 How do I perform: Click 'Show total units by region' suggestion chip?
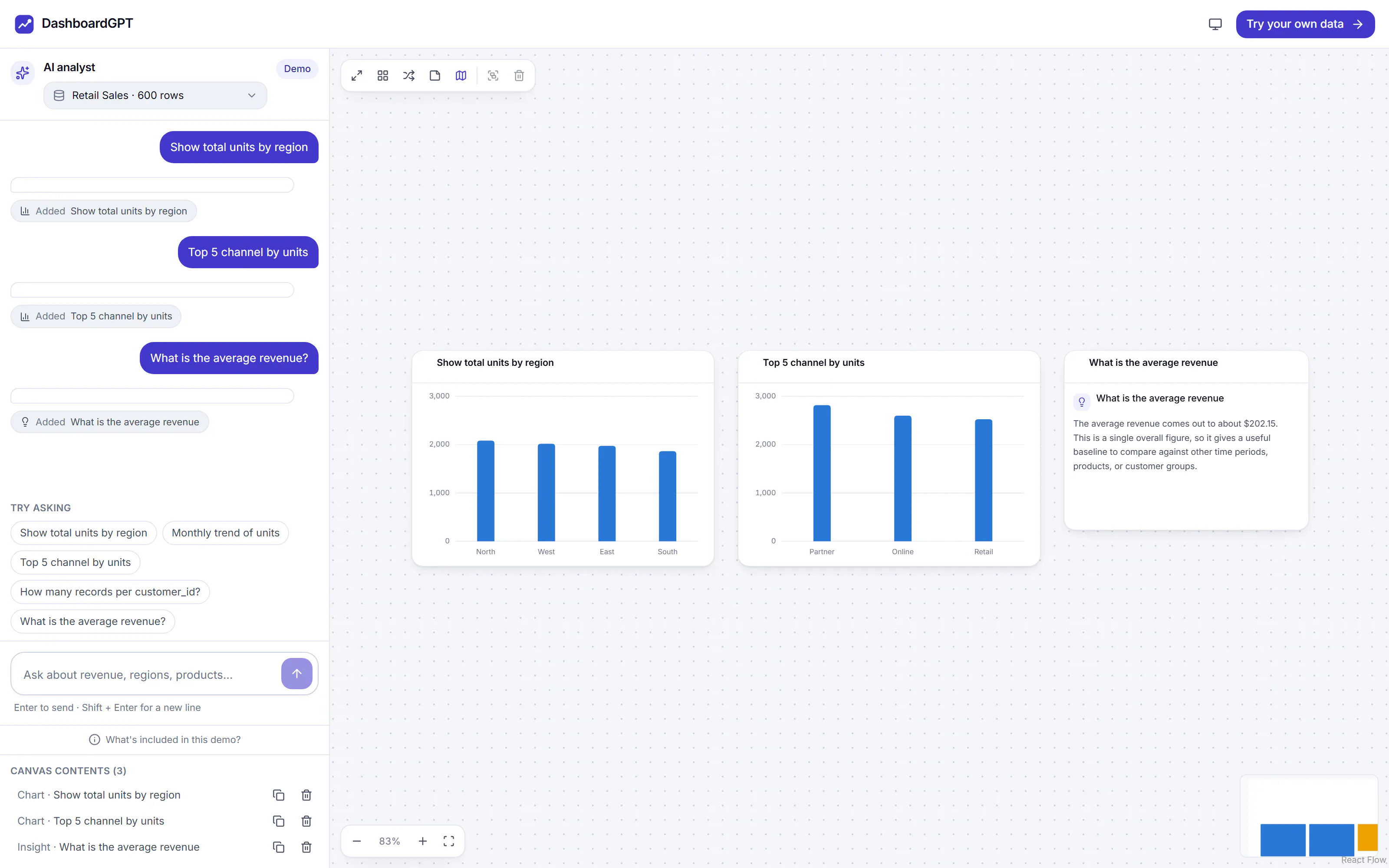tap(84, 533)
